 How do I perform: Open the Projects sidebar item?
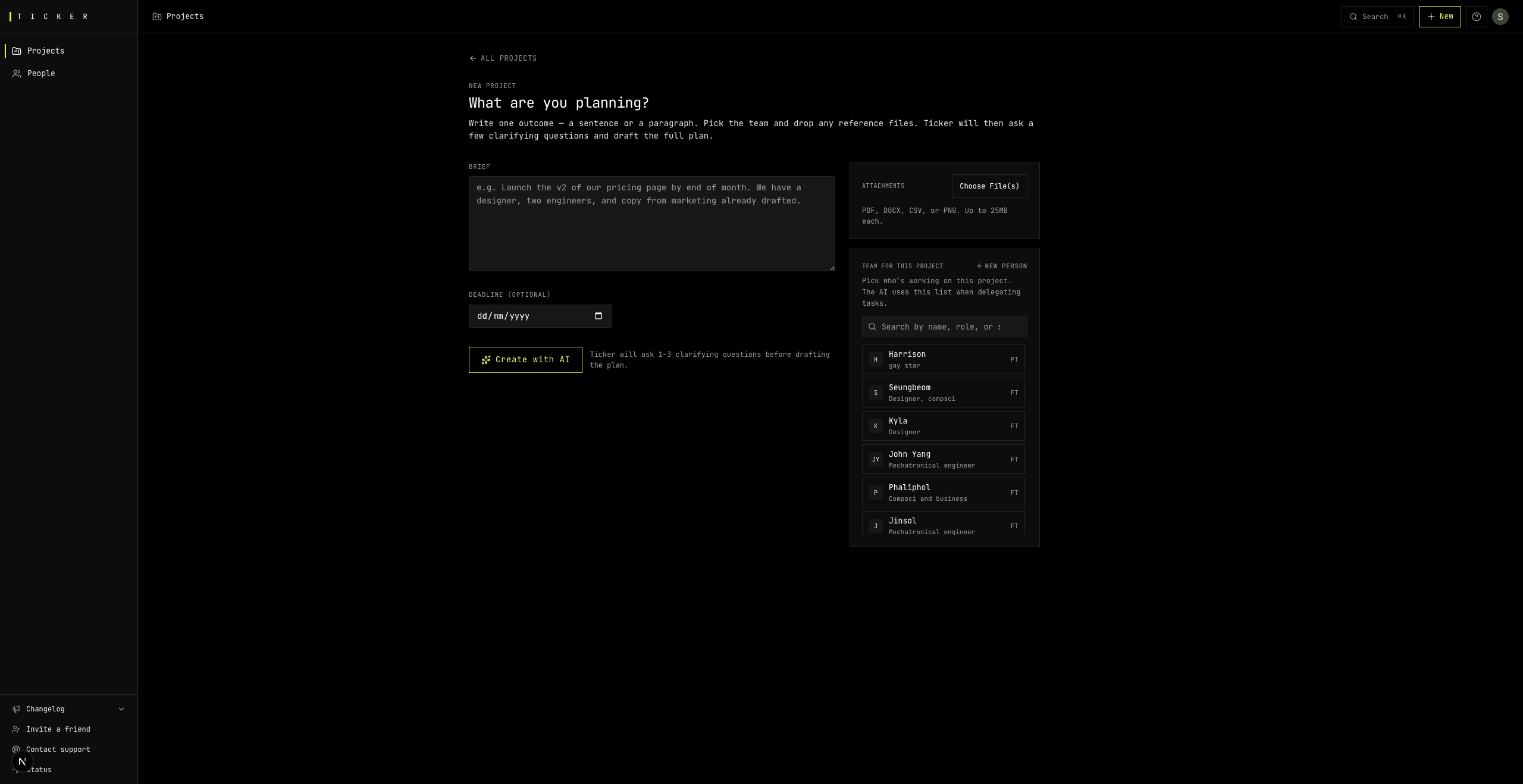(68, 51)
